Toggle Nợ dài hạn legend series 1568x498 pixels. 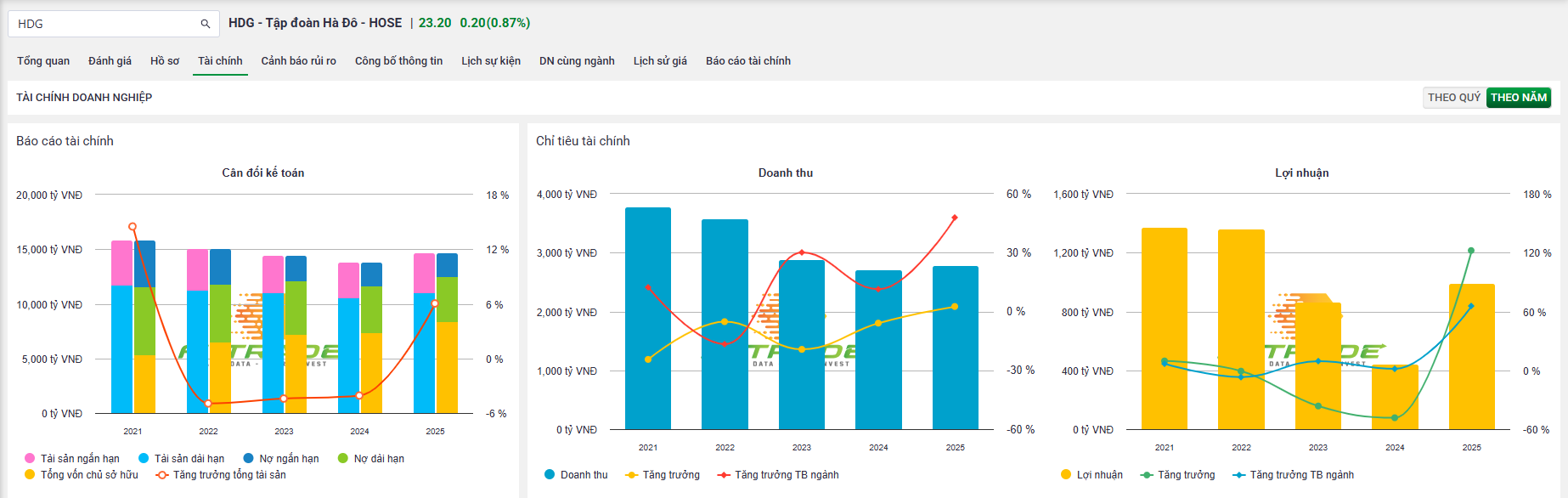[371, 459]
